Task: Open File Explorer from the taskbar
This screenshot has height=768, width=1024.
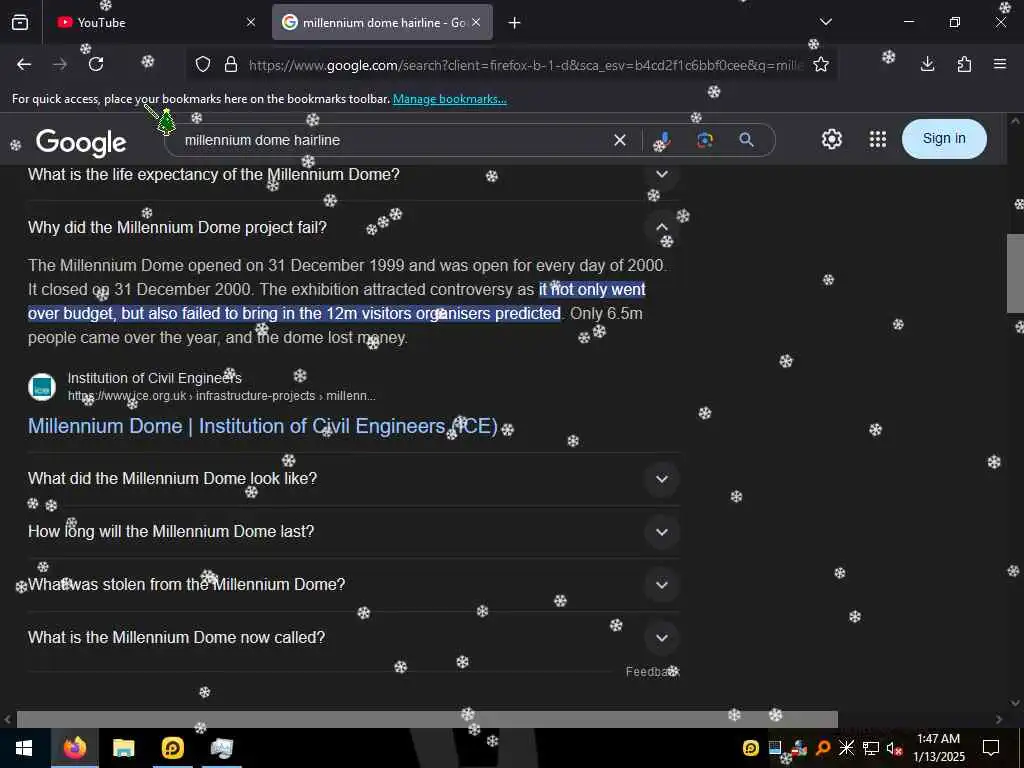Action: click(123, 748)
